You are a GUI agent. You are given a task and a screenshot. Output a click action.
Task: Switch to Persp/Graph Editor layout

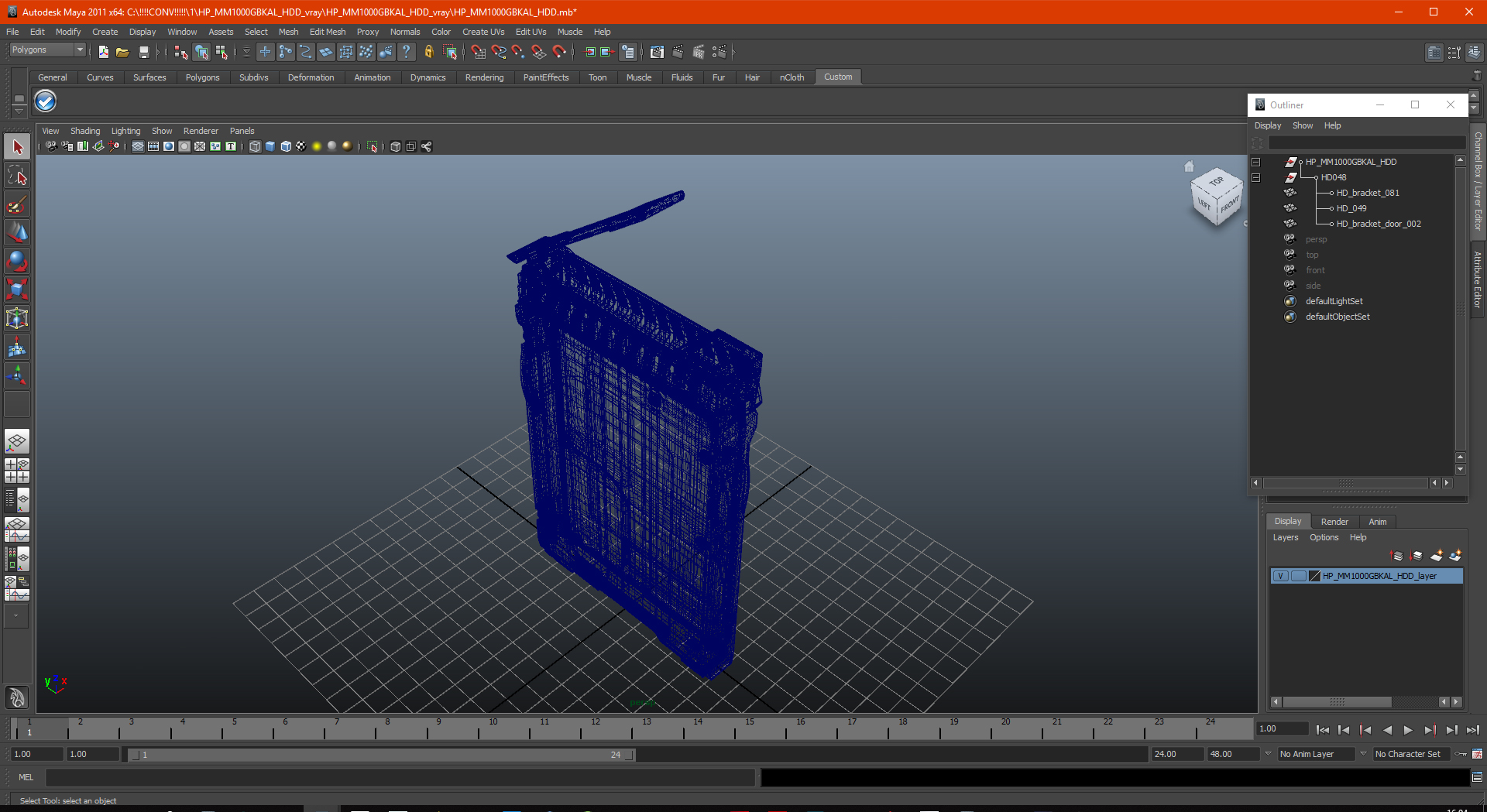17,529
